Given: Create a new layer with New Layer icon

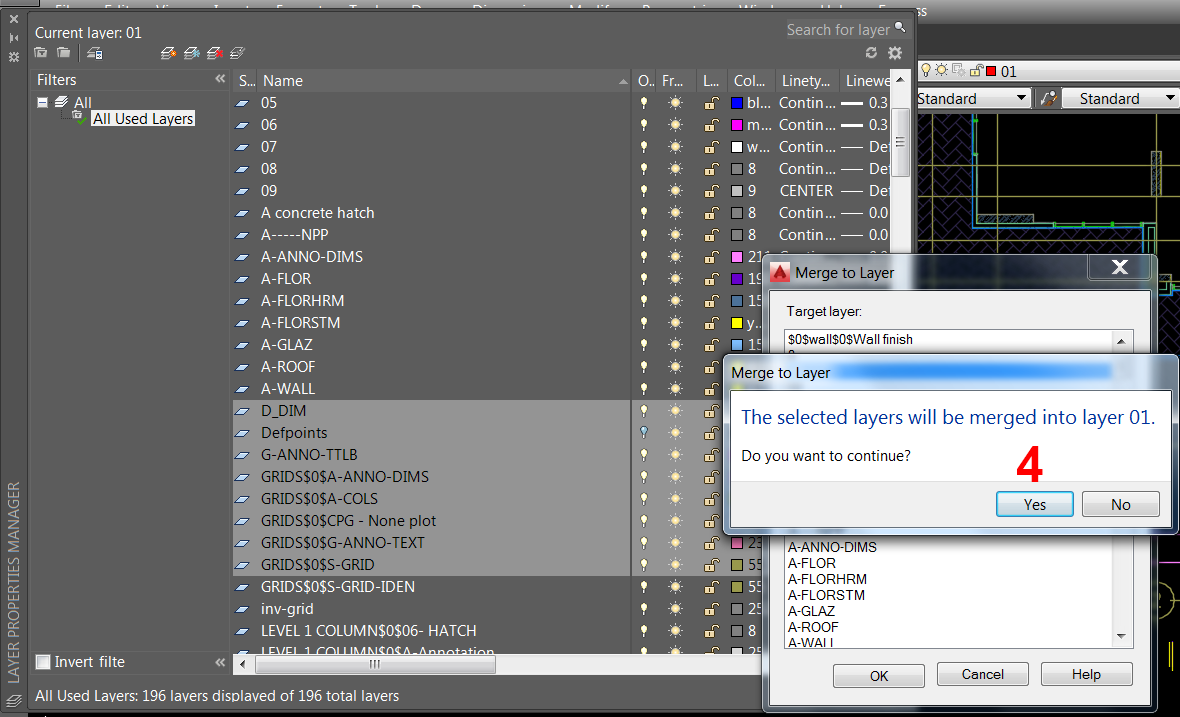Looking at the screenshot, I should pyautogui.click(x=170, y=52).
